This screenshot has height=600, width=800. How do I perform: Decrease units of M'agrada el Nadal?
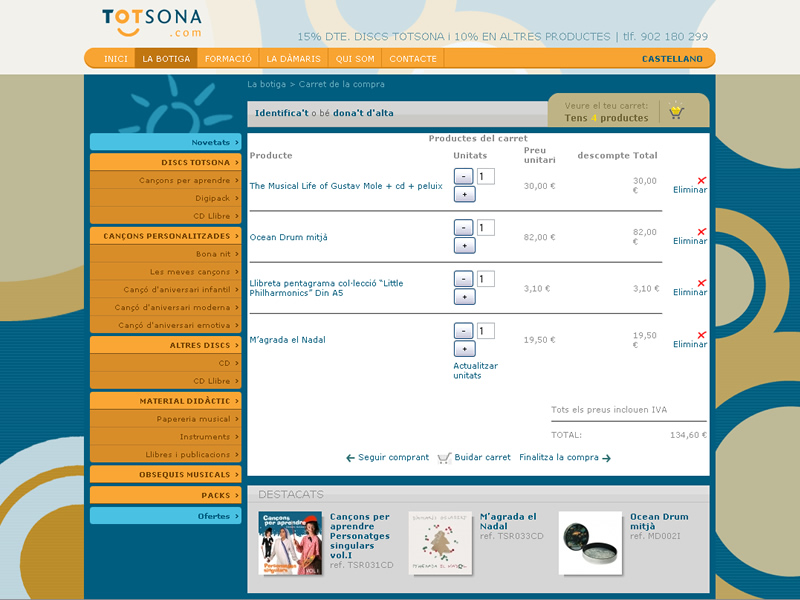463,331
